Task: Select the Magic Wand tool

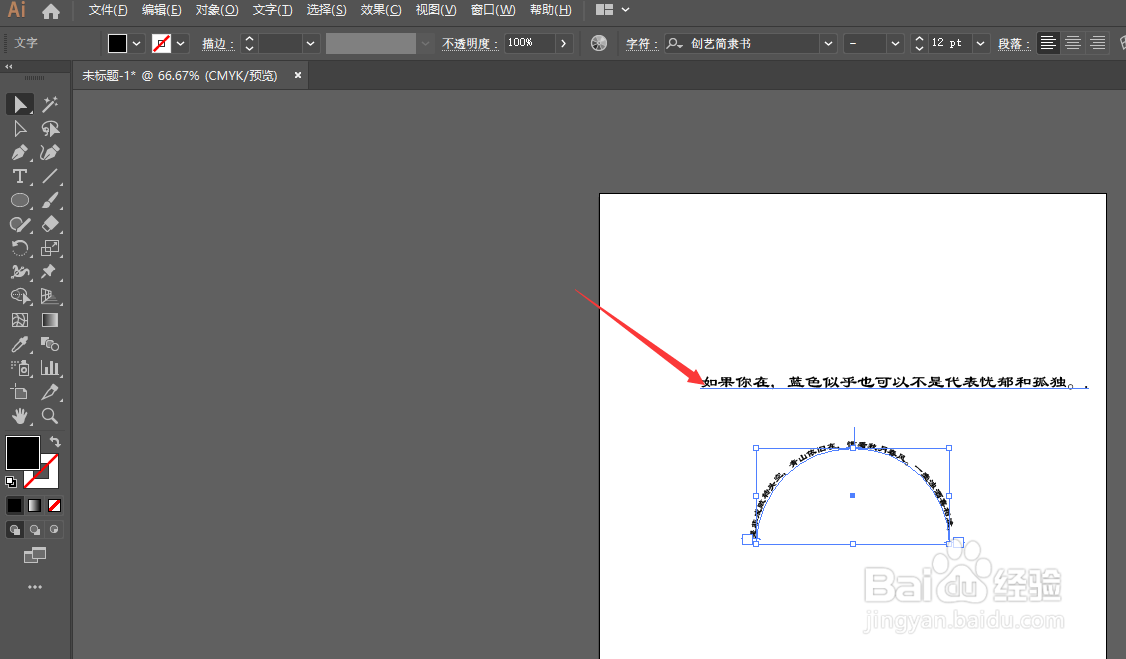Action: (50, 105)
